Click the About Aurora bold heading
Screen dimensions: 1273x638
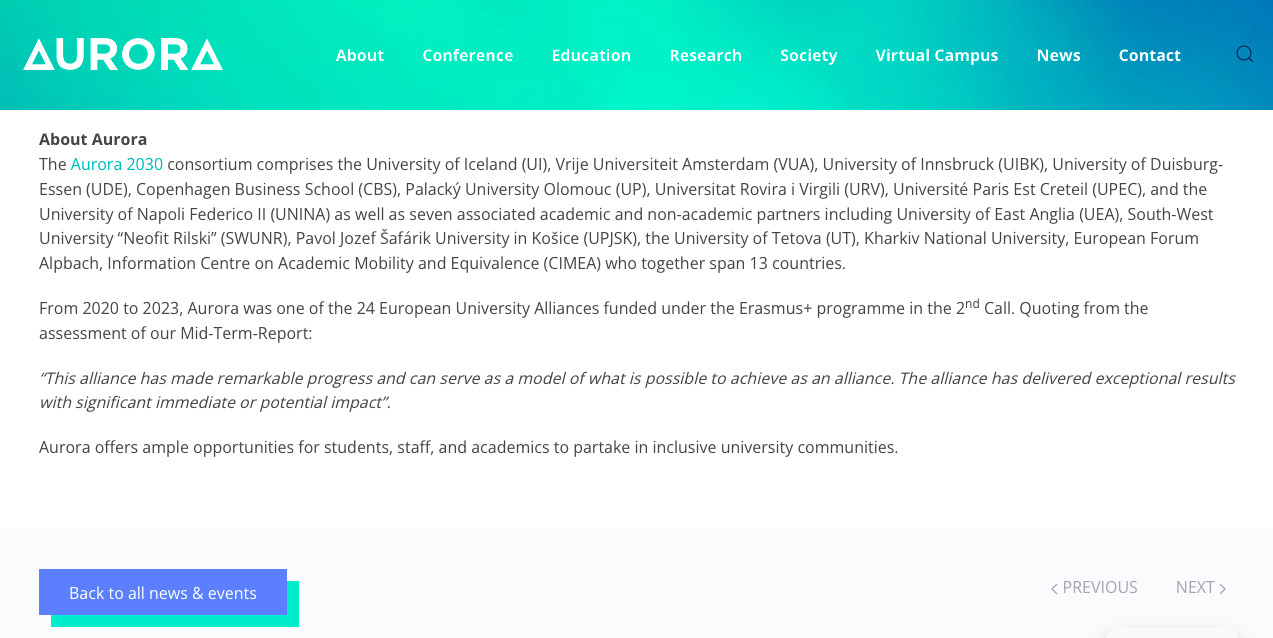pos(93,139)
